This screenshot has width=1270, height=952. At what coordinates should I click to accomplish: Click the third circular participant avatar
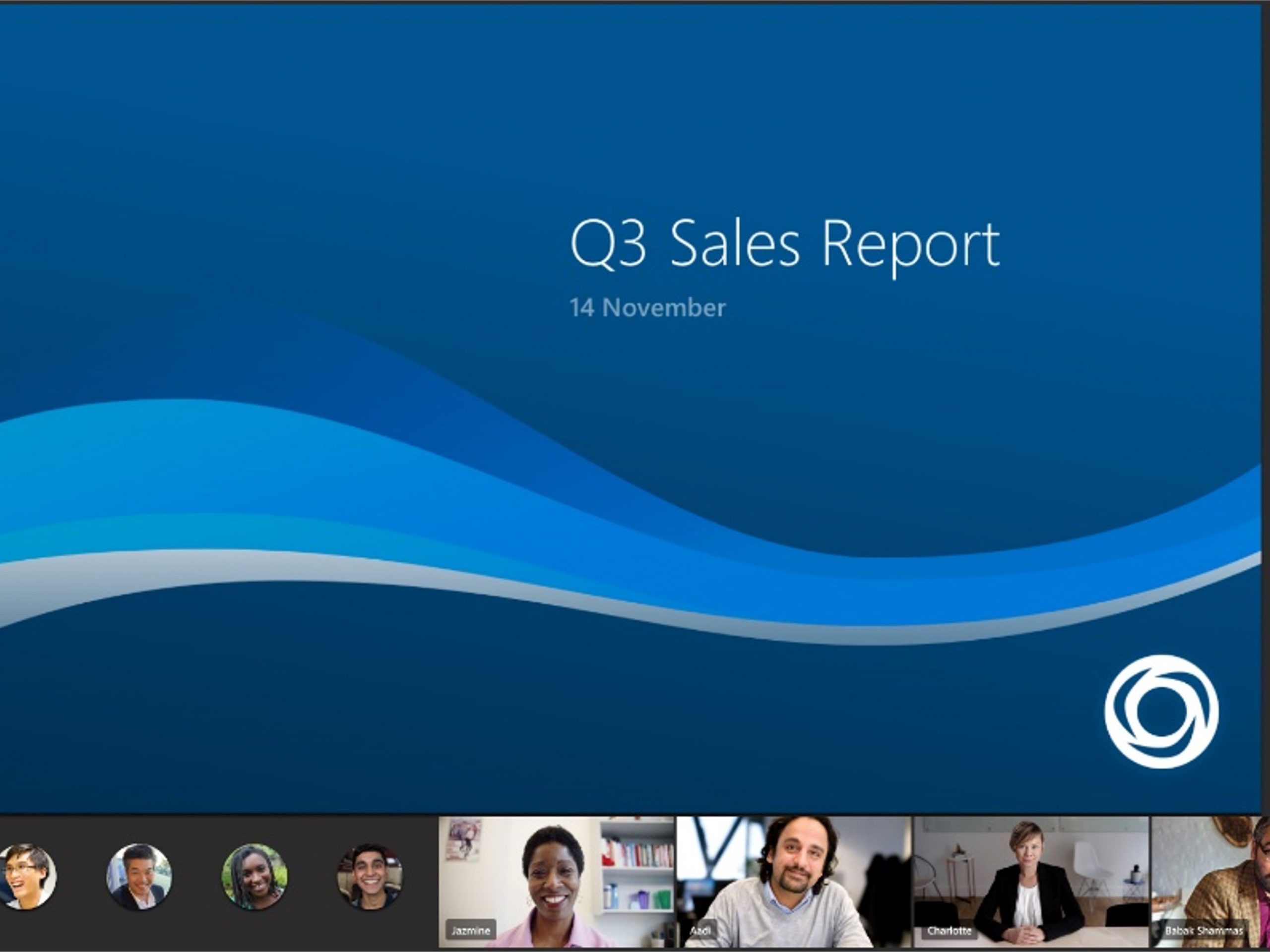tap(254, 876)
